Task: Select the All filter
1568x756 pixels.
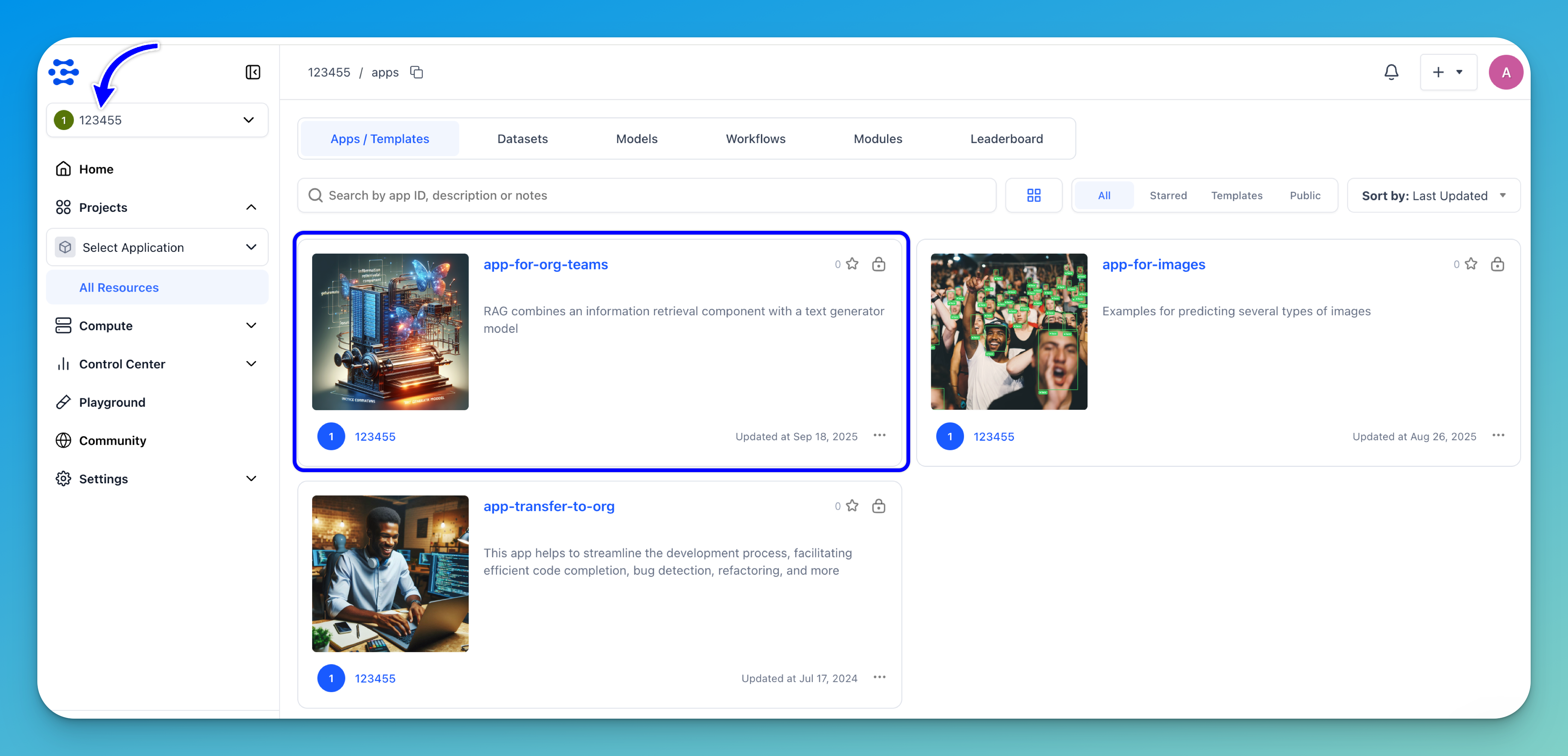Action: [1104, 196]
